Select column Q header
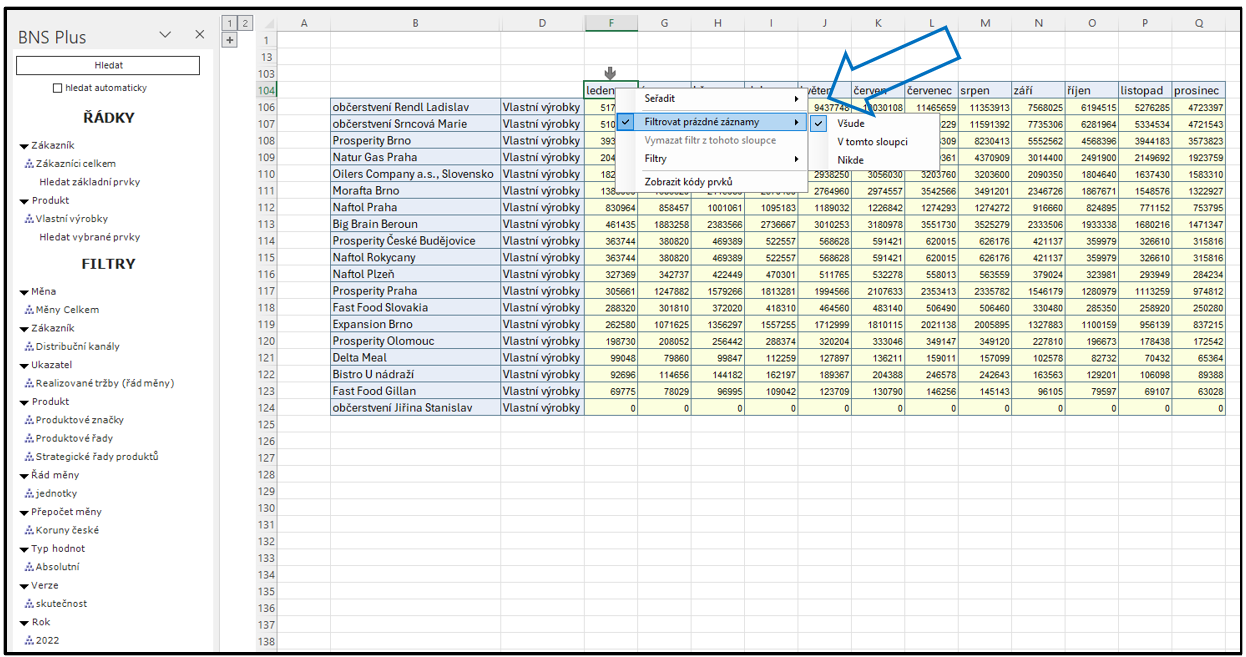 pyautogui.click(x=1198, y=22)
